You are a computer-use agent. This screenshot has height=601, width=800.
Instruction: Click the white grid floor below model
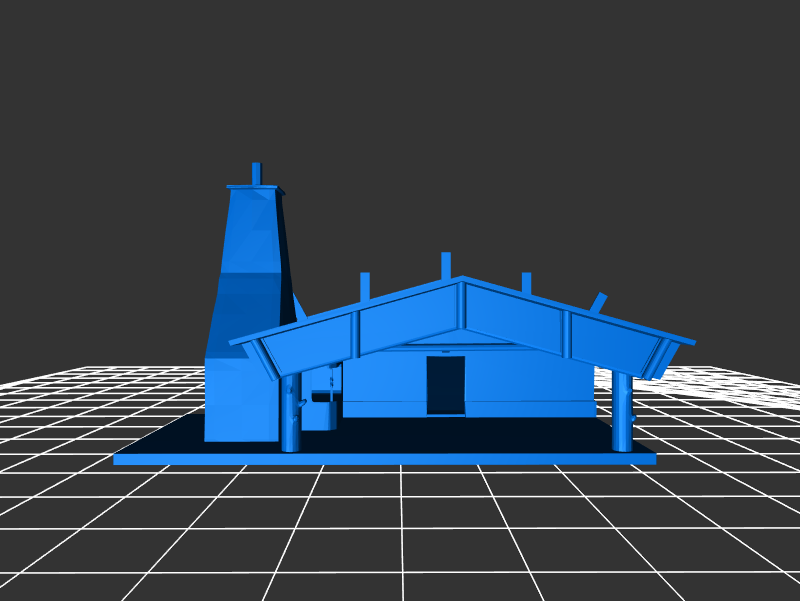point(400,530)
